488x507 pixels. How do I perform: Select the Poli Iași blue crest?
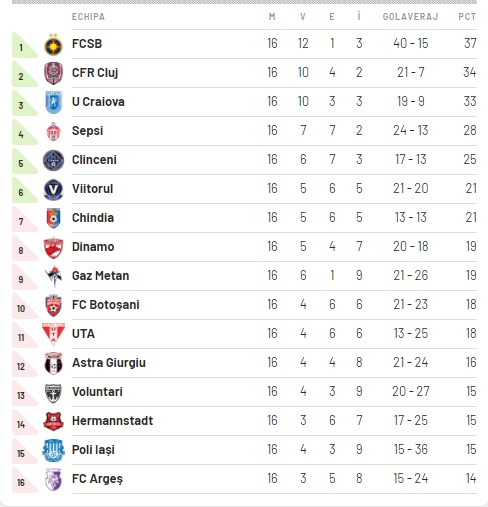point(53,450)
